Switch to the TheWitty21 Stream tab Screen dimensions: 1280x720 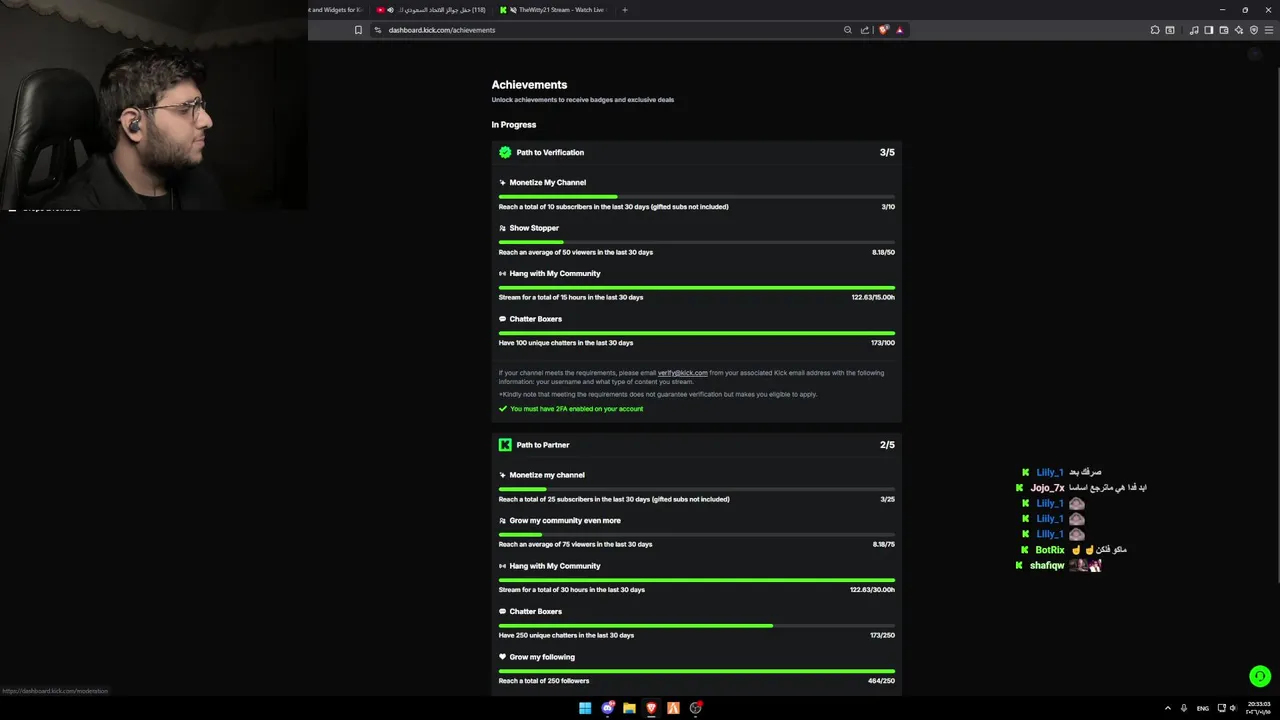click(556, 10)
